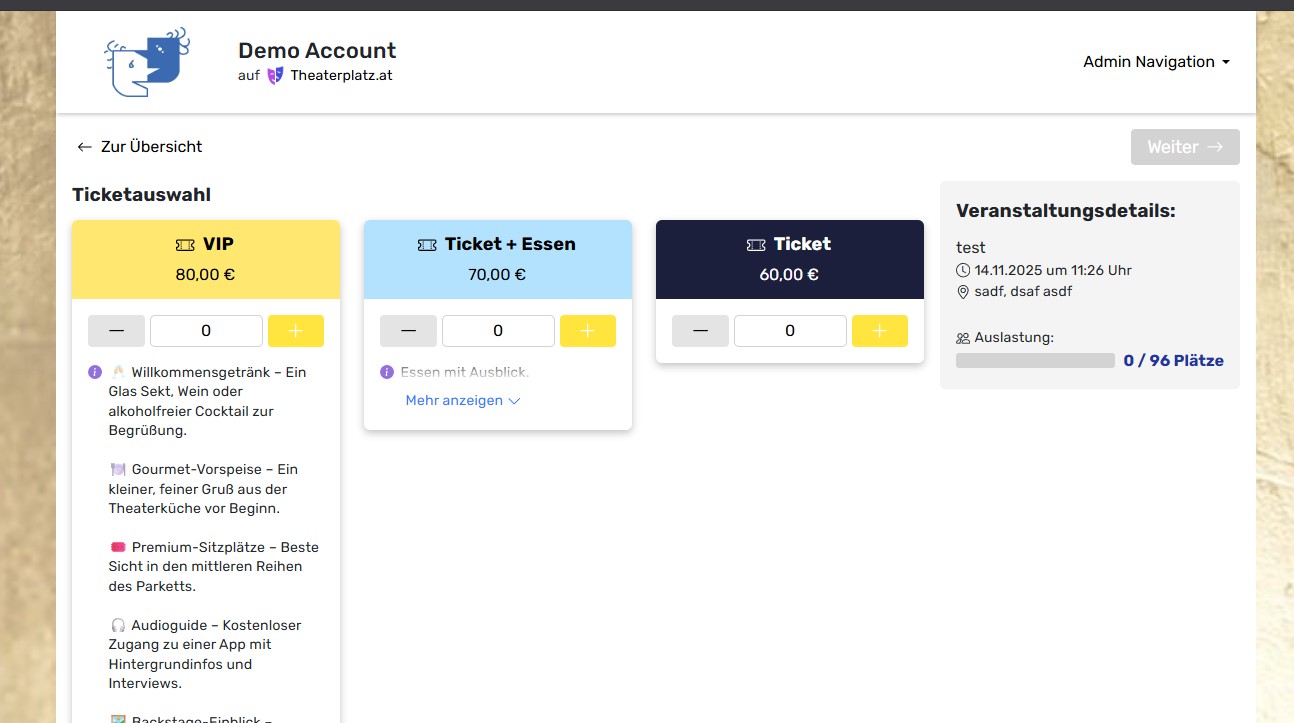
Task: Click the ticket icon in Ticket + Essen header
Action: point(427,244)
